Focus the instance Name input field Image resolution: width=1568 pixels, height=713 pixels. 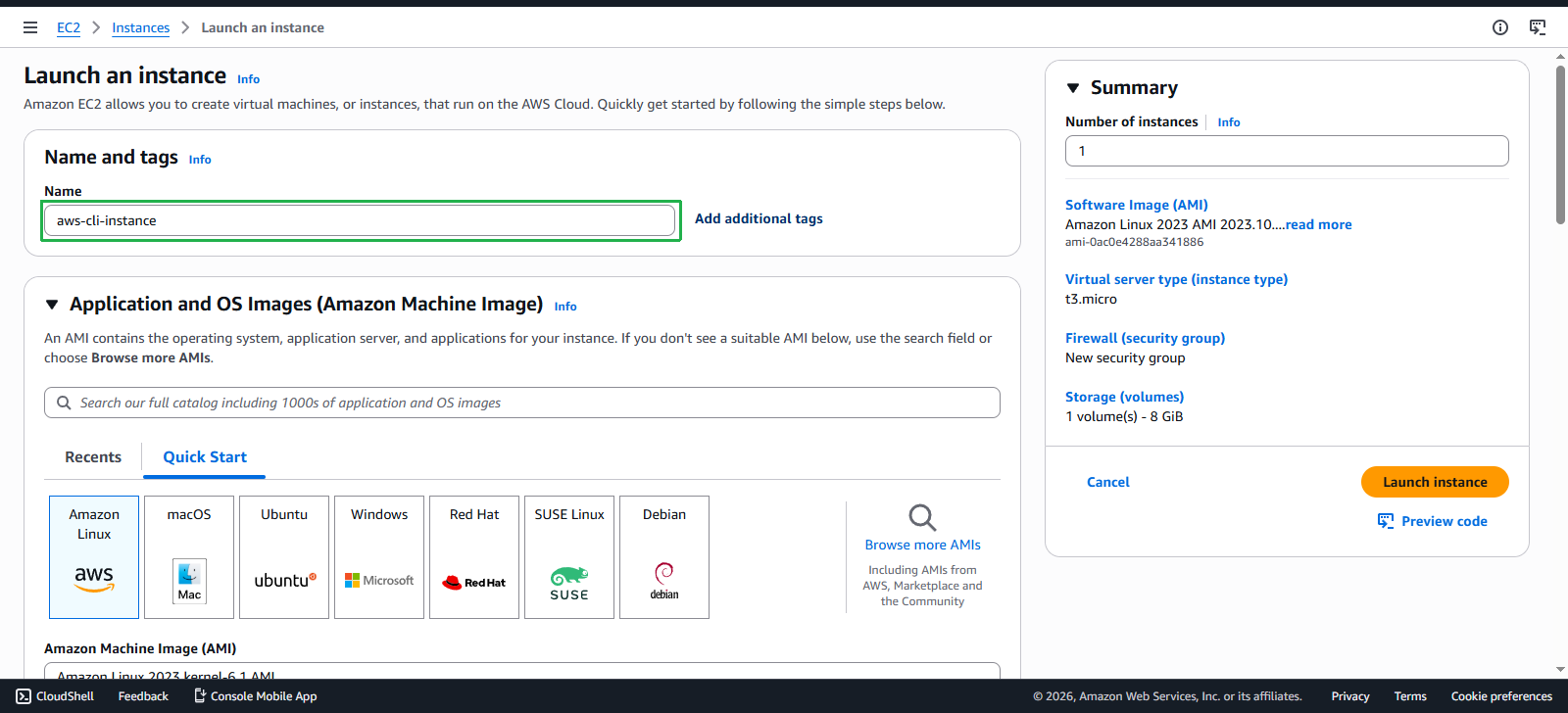point(360,220)
